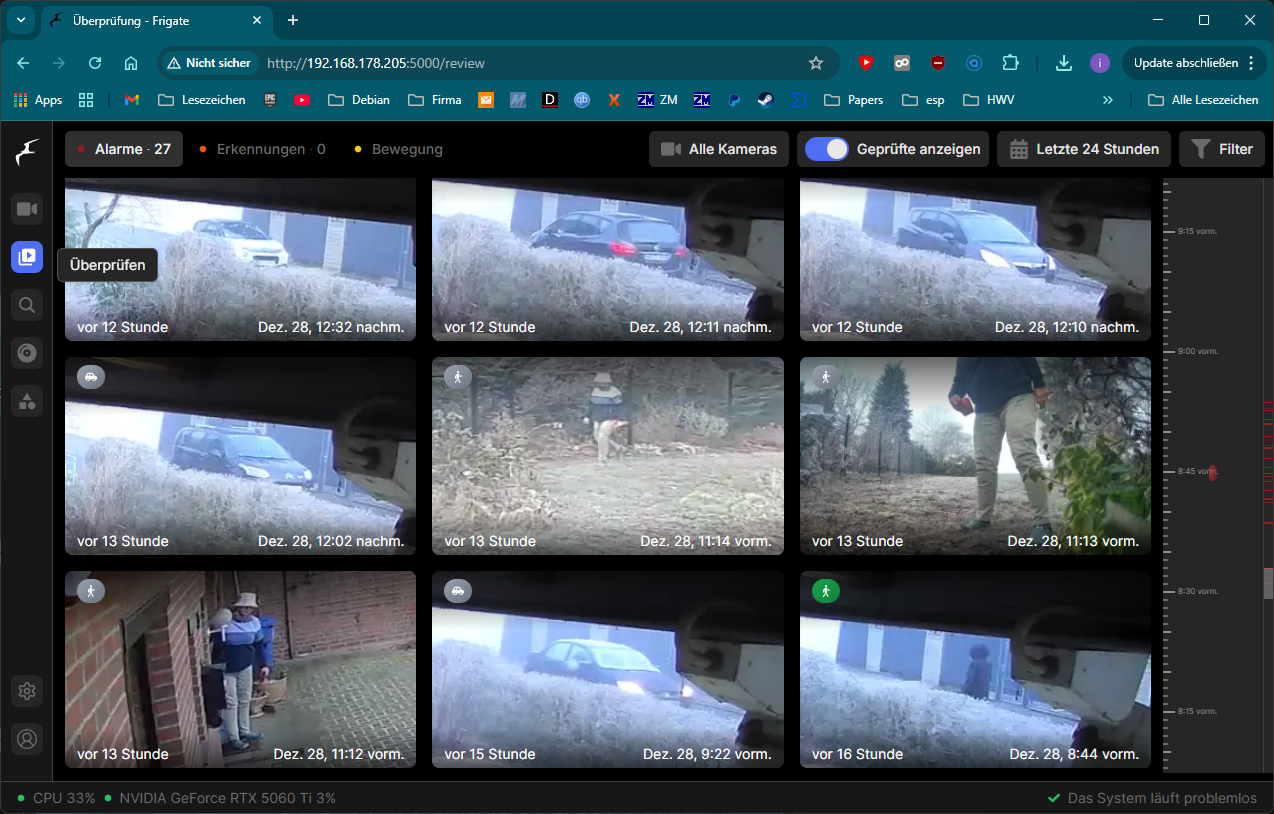The width and height of the screenshot is (1274, 814).
Task: Open Frigate settings gear icon
Action: [x=27, y=691]
